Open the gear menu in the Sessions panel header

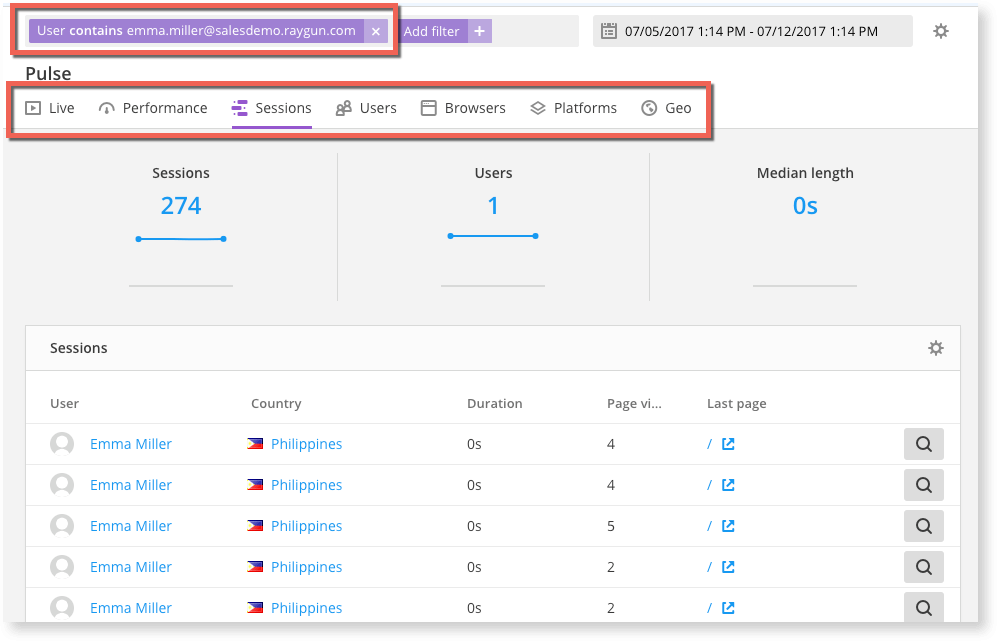pos(936,347)
